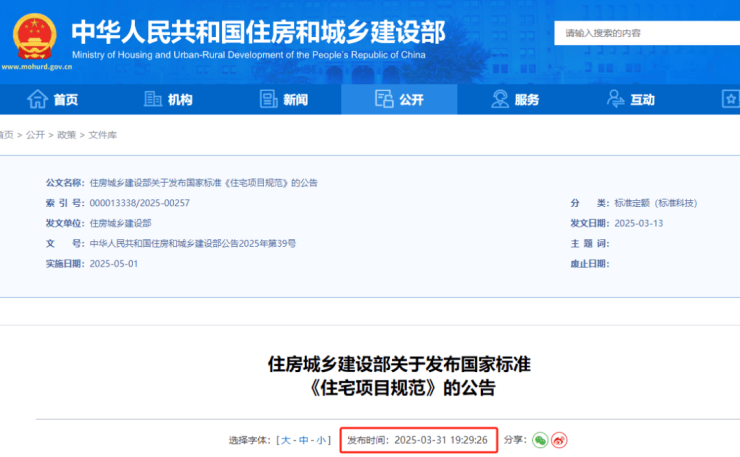Set font size to 大 (large)

(286, 440)
